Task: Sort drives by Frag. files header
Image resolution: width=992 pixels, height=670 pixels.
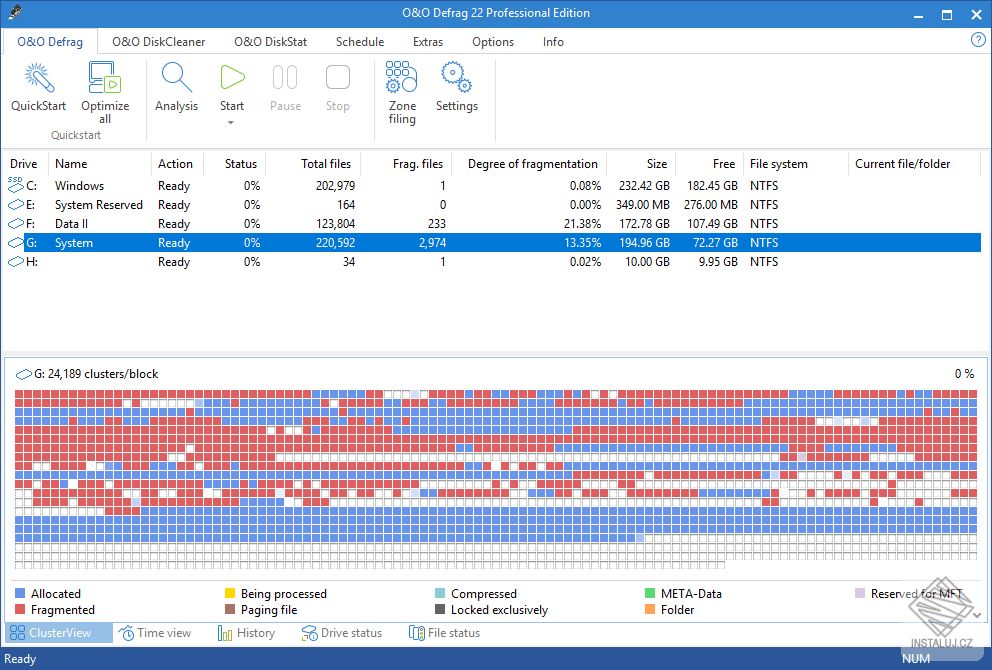Action: [417, 164]
